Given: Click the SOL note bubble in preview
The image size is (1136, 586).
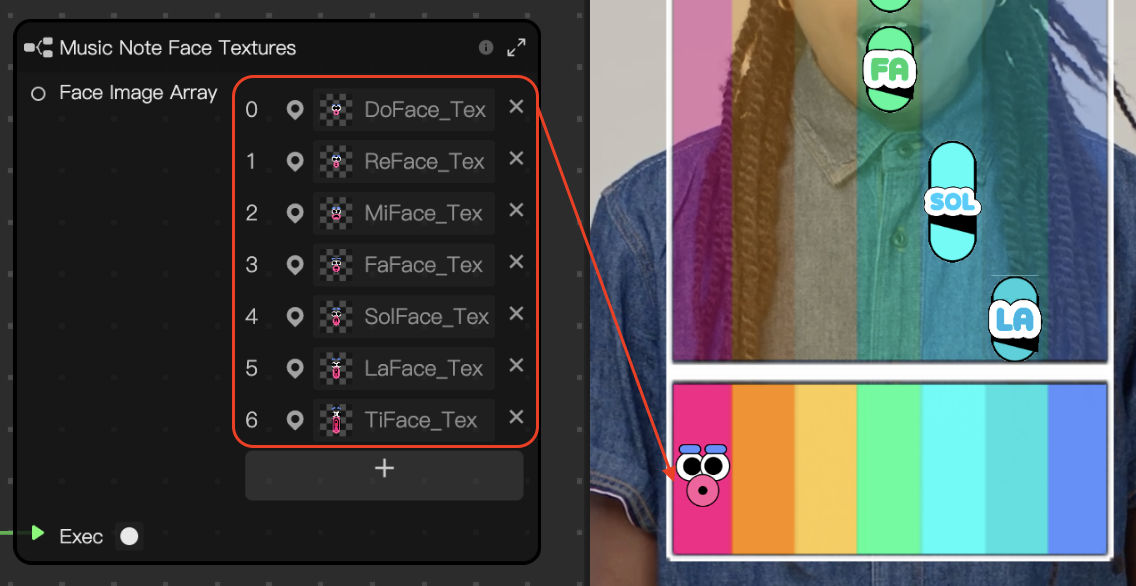Looking at the screenshot, I should click(x=952, y=201).
